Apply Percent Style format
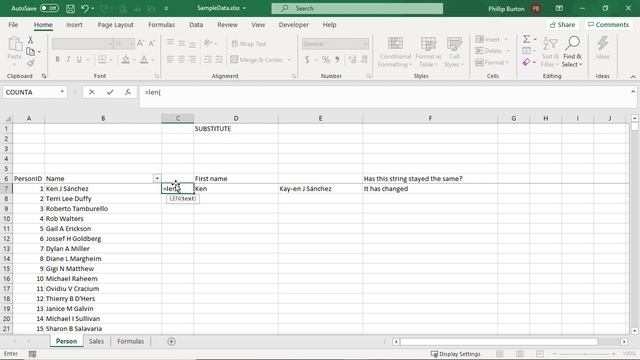Image resolution: width=640 pixels, height=360 pixels. pyautogui.click(x=326, y=60)
